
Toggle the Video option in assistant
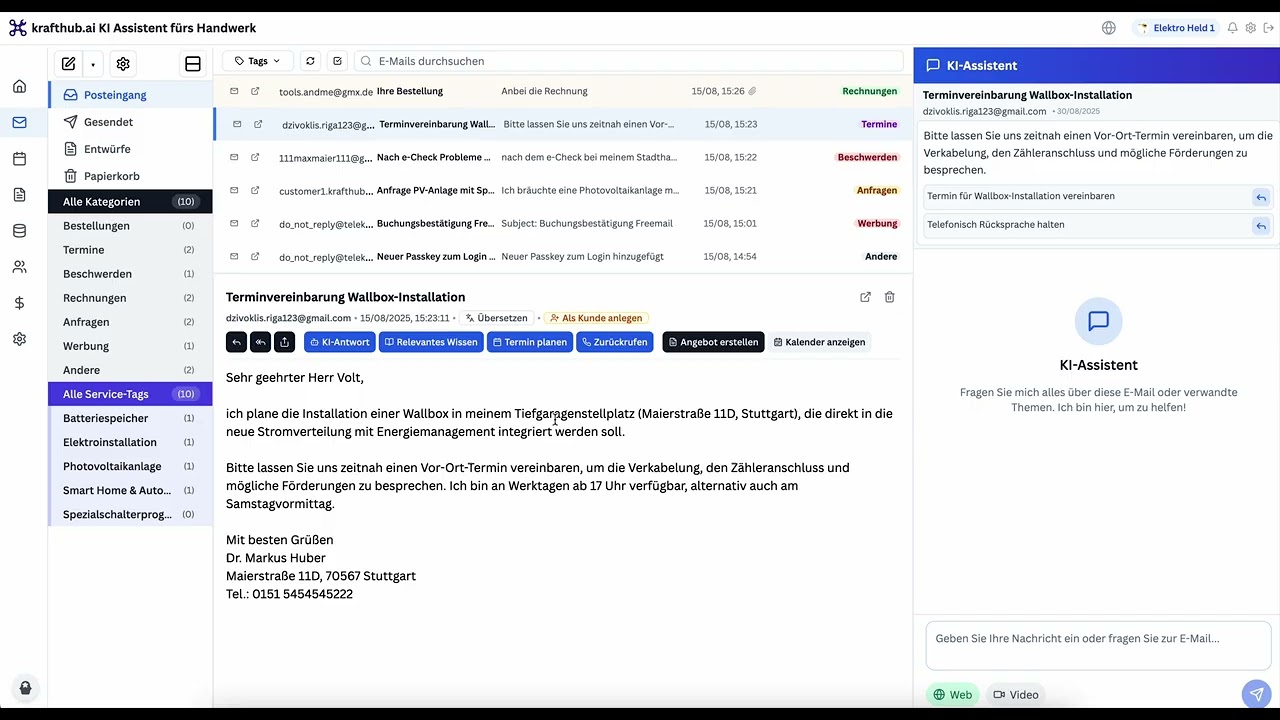pos(1015,694)
